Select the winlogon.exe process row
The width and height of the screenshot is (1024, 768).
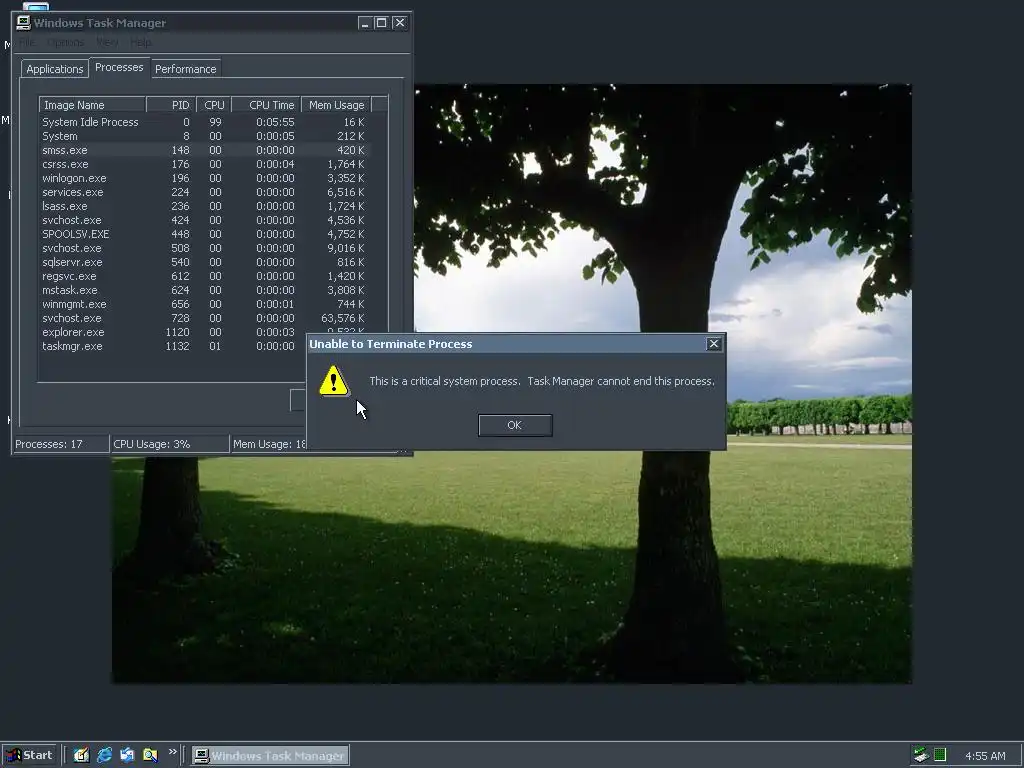click(204, 178)
